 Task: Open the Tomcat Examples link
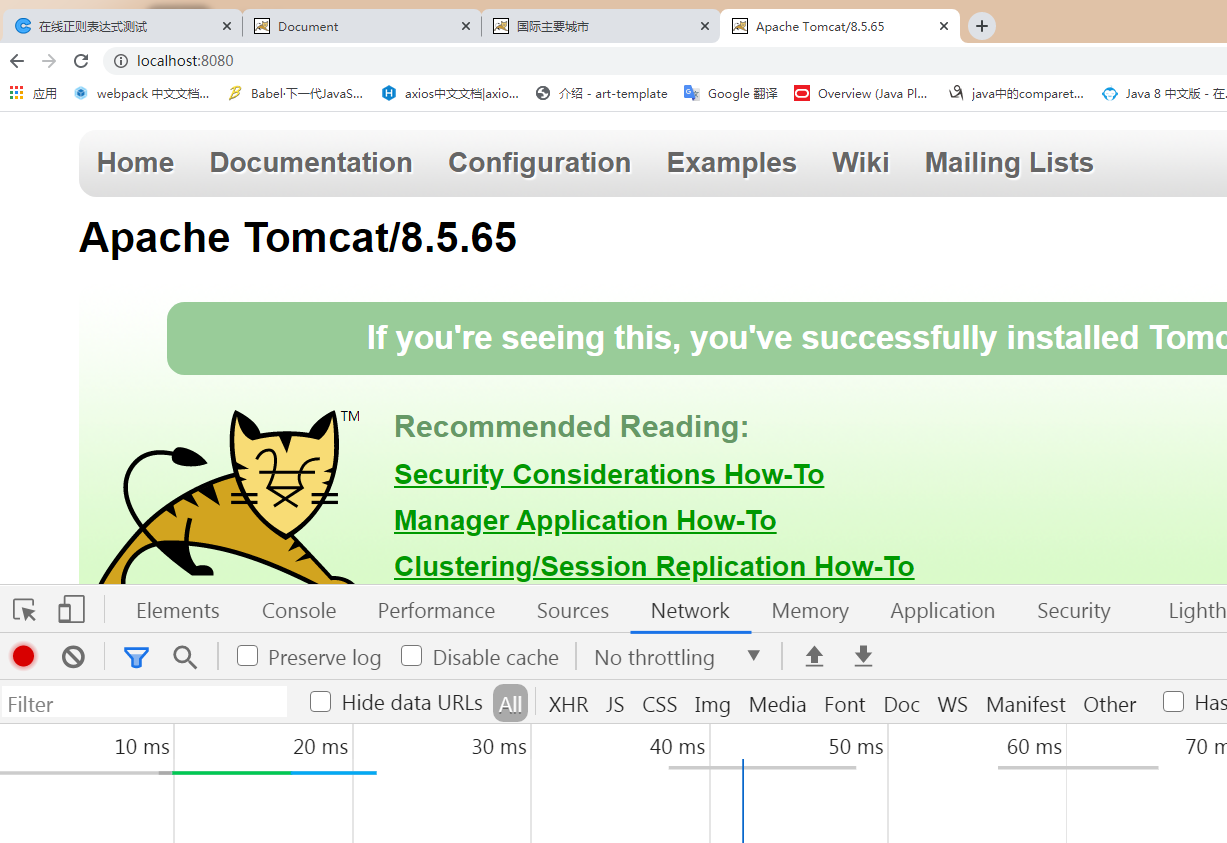[x=732, y=163]
